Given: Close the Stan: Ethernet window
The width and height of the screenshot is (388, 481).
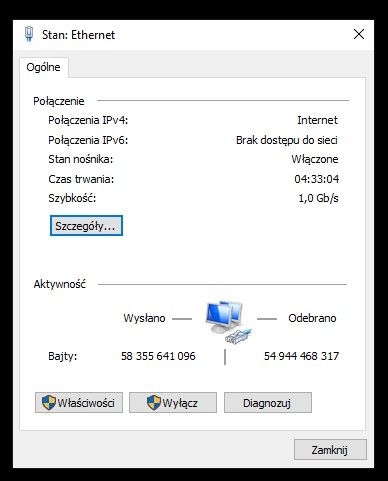Looking at the screenshot, I should [359, 34].
